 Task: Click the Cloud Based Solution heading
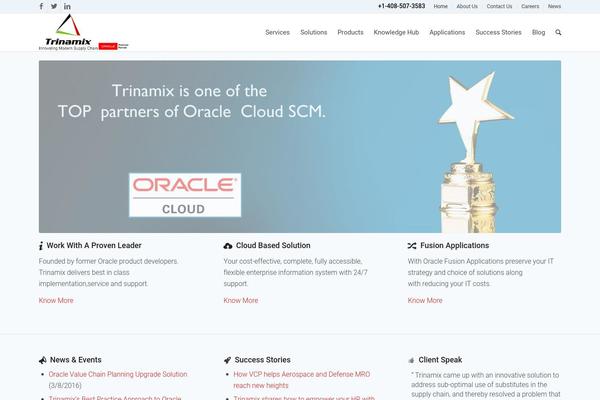click(273, 246)
